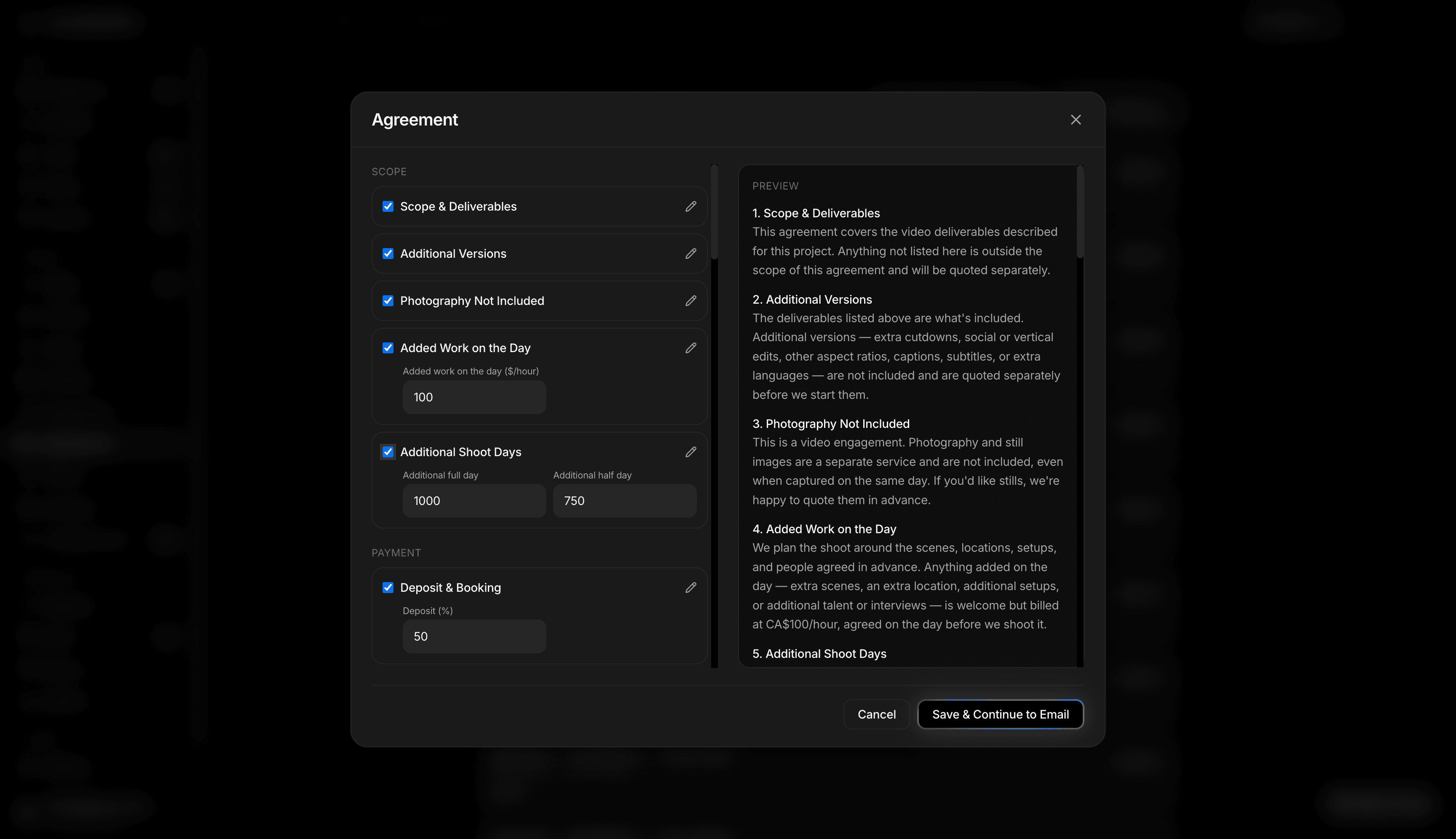1456x839 pixels.
Task: Edit the Scope & Deliverables clause
Action: [x=691, y=206]
